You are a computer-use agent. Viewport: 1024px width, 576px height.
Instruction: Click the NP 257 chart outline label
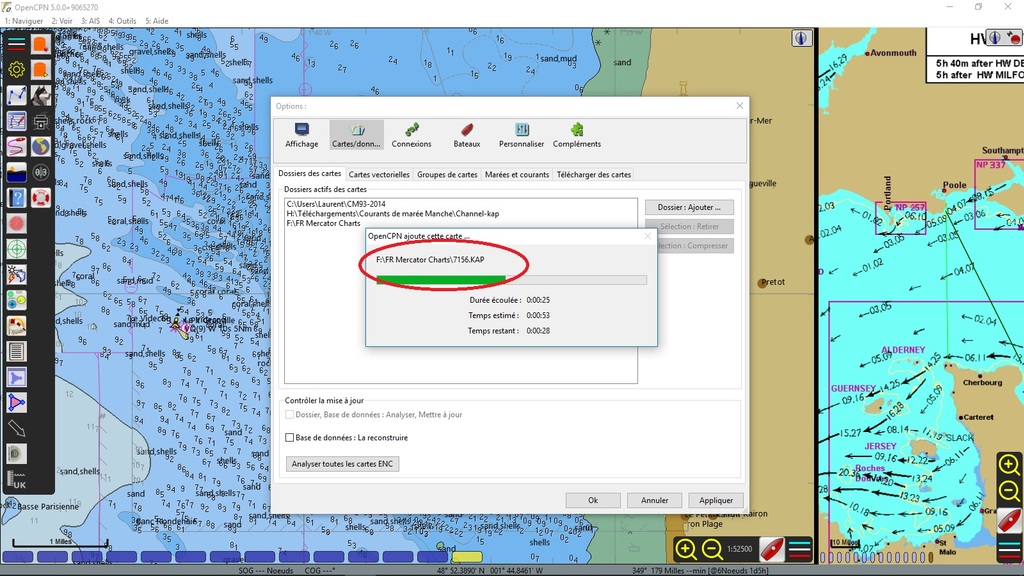pos(910,207)
